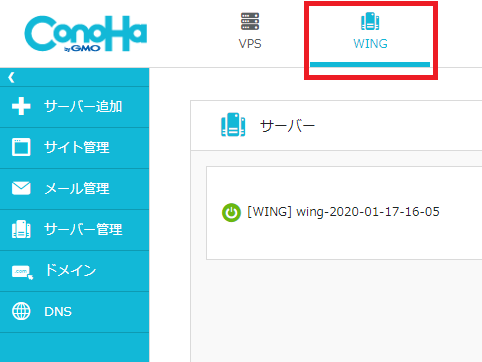Click the サーバー panel header icon
Screen dimensions: 482x362
(233, 125)
